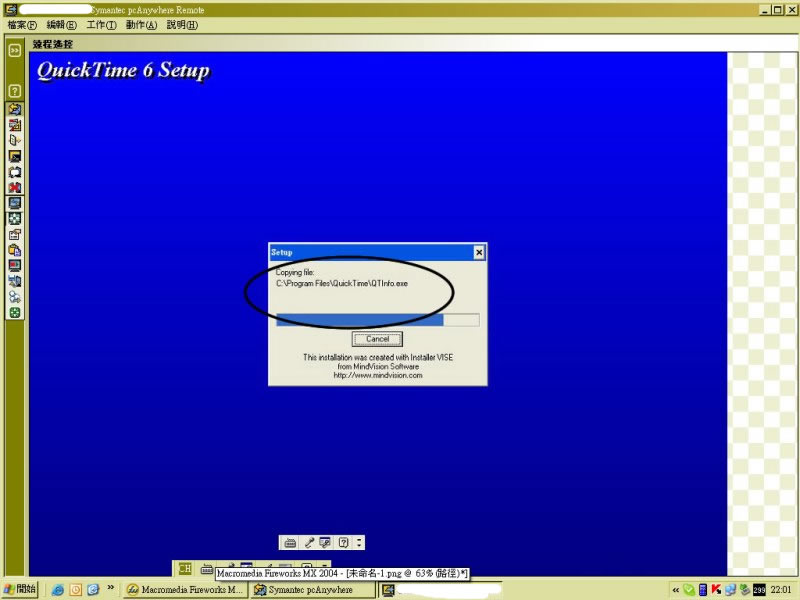800x600 pixels.
Task: Click the third quick launch icon
Action: [x=93, y=590]
